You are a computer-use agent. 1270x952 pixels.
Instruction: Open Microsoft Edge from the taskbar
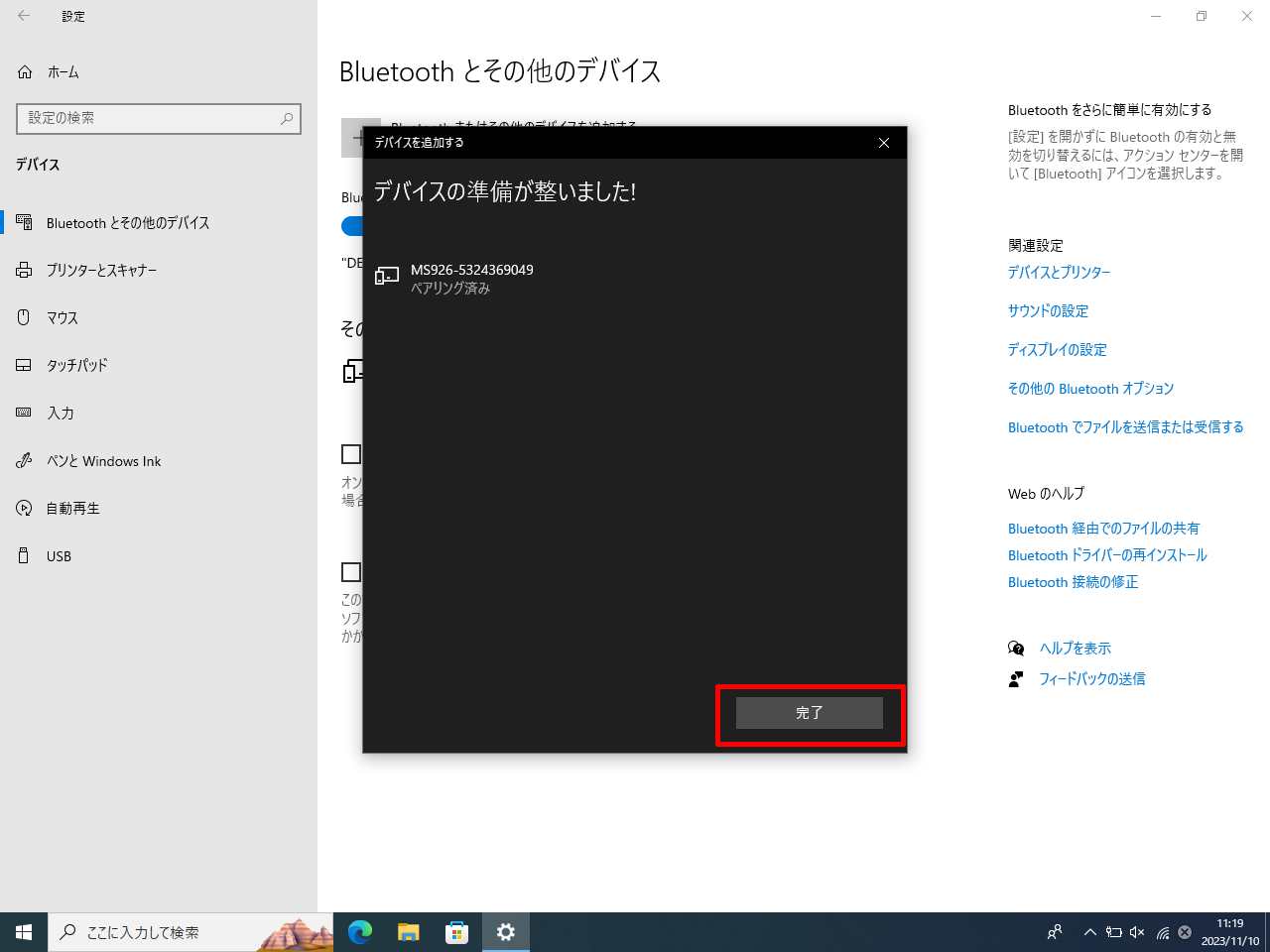tap(360, 932)
